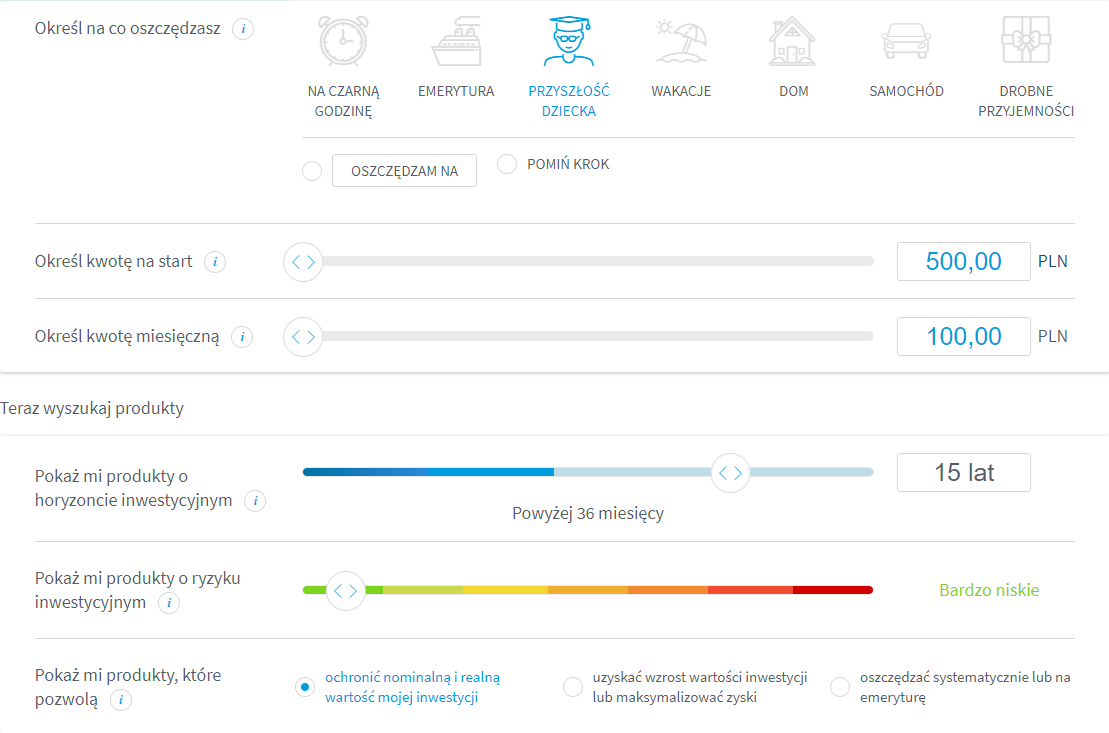Select 'ochronić nominalną i realną wartość' radio option
The image size is (1109, 733).
305,687
